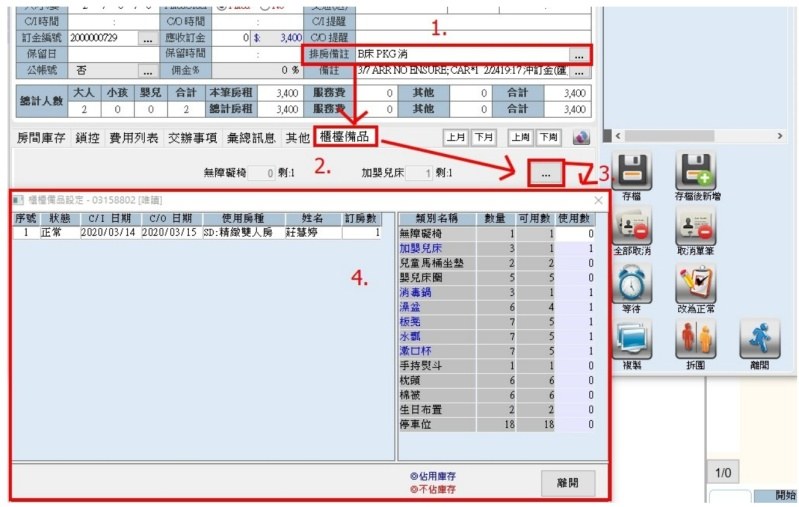The image size is (799, 507).
Task: Click the 類別名稱 column header
Action: click(x=437, y=219)
